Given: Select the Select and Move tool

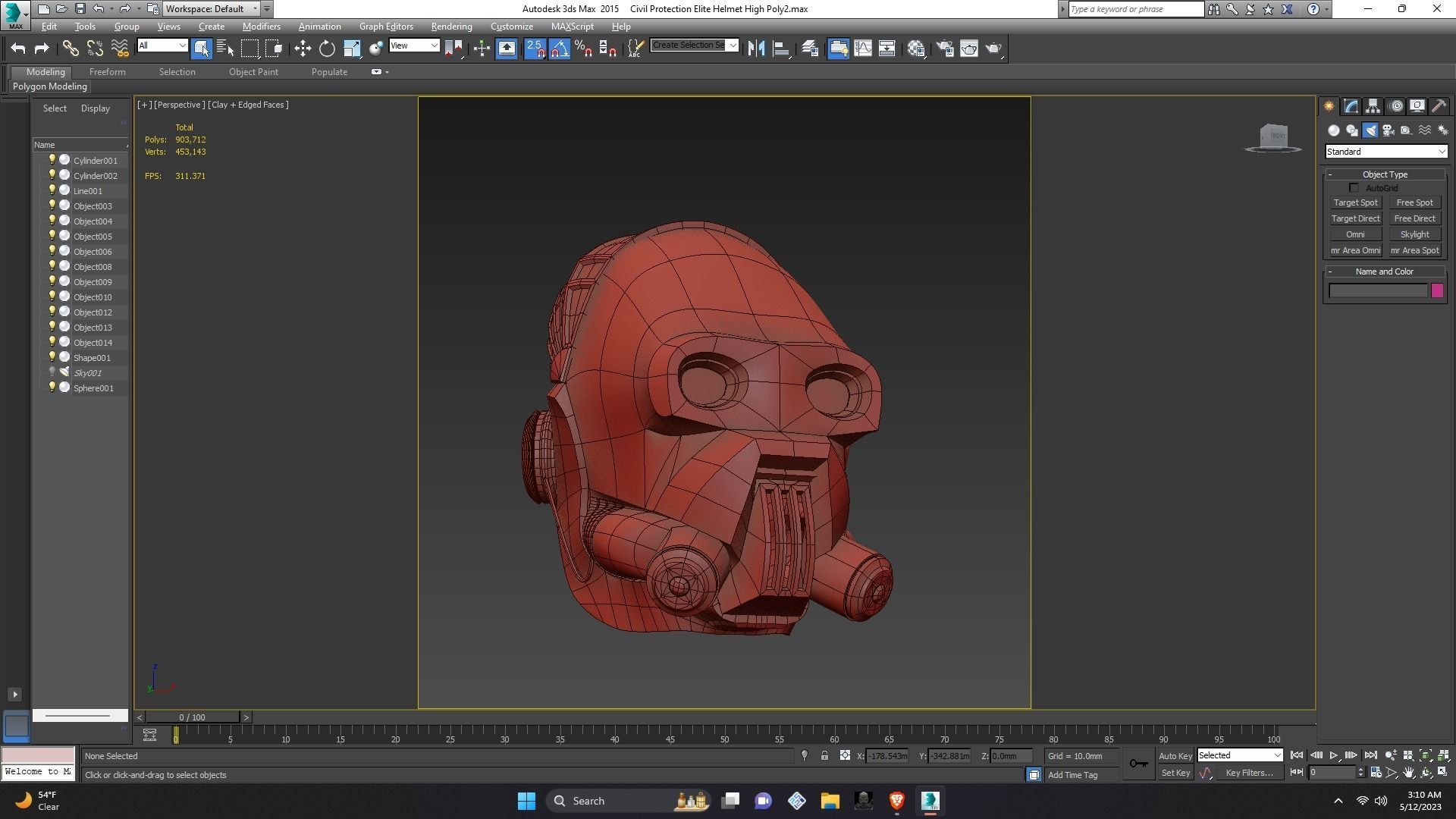Looking at the screenshot, I should click(303, 48).
